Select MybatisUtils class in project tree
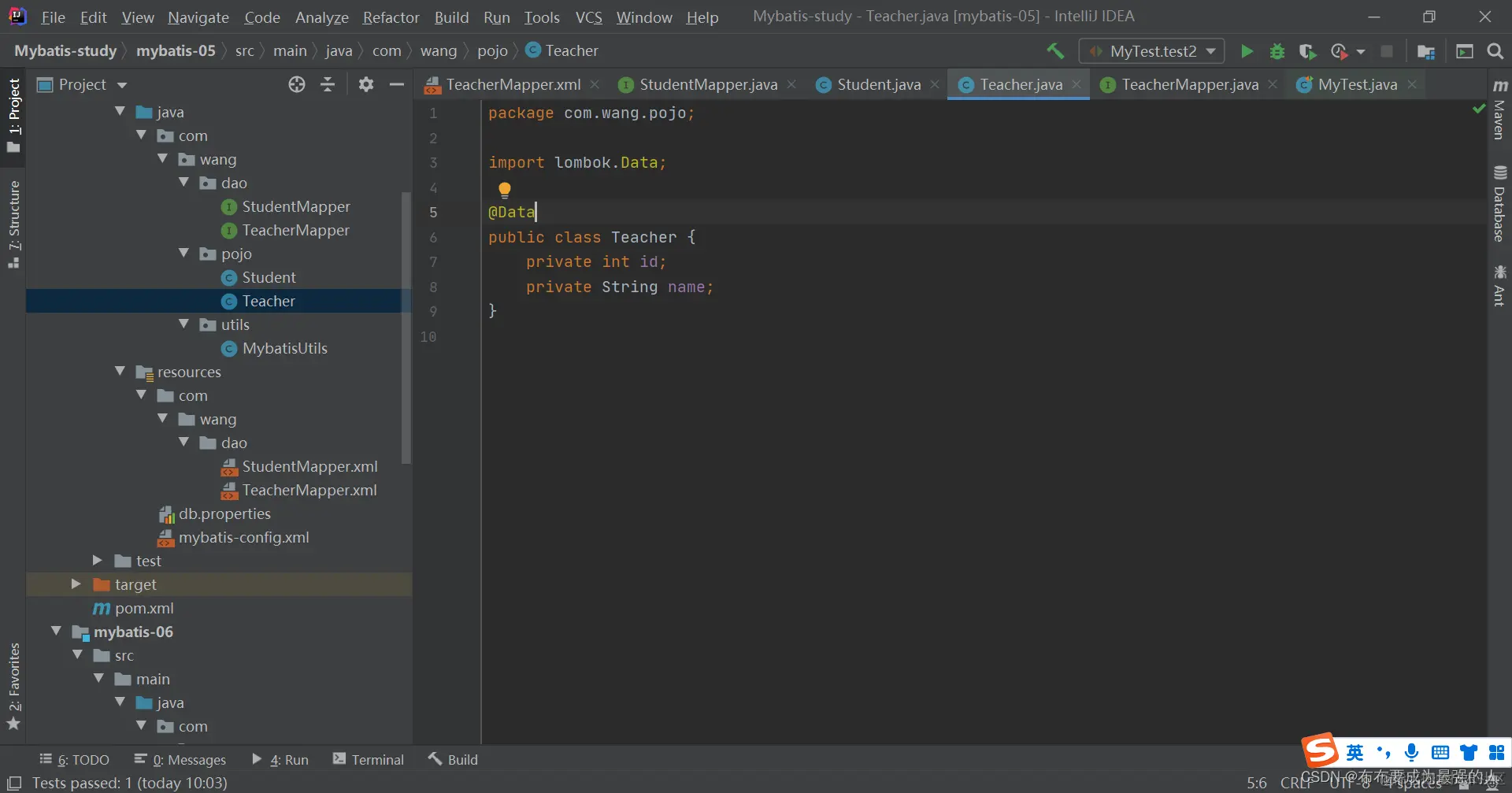The width and height of the screenshot is (1512, 793). (x=284, y=348)
